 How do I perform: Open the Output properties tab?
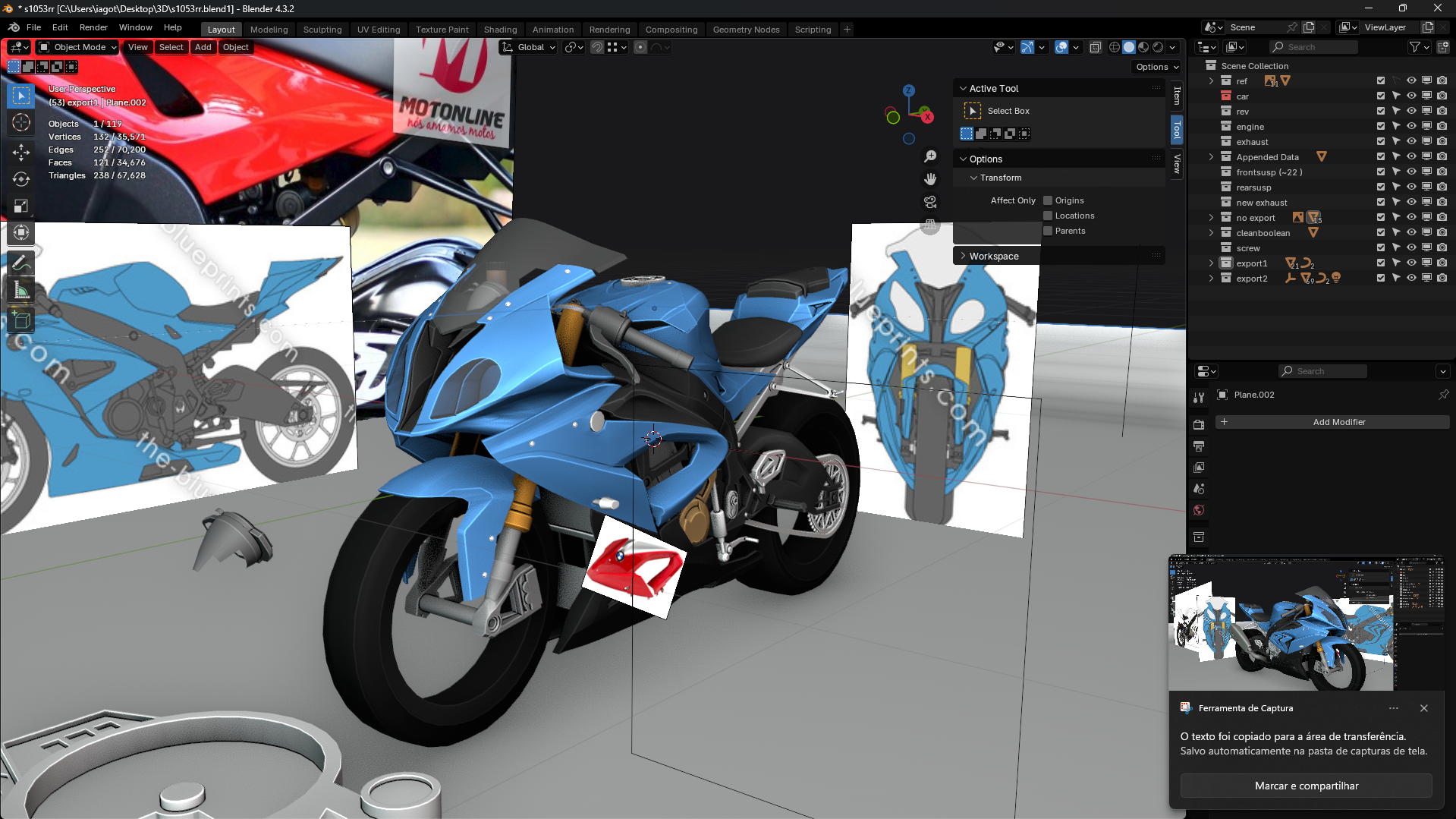pyautogui.click(x=1199, y=446)
